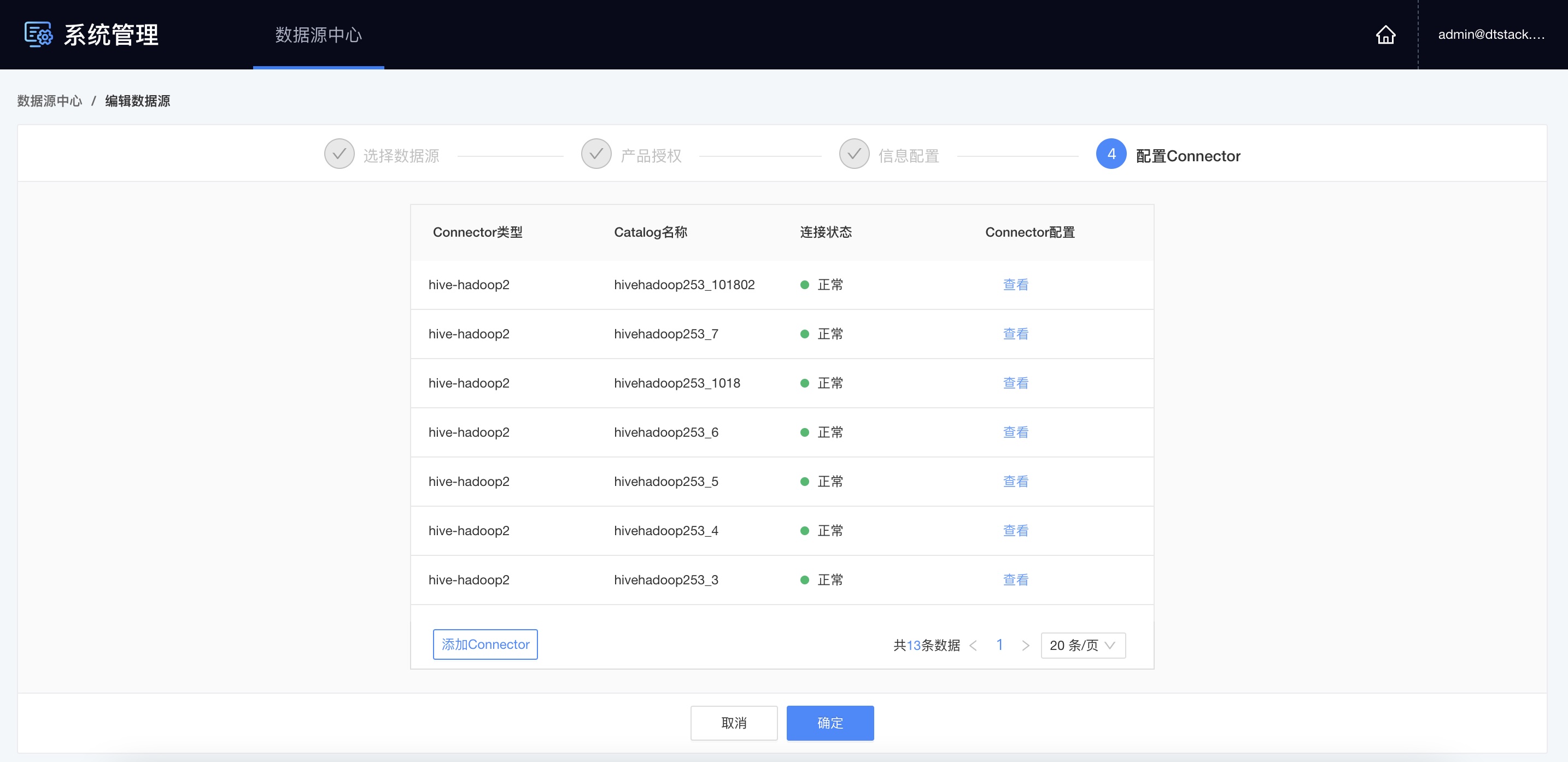Click the 连接状态 column header
The image size is (1568, 762).
tap(826, 232)
